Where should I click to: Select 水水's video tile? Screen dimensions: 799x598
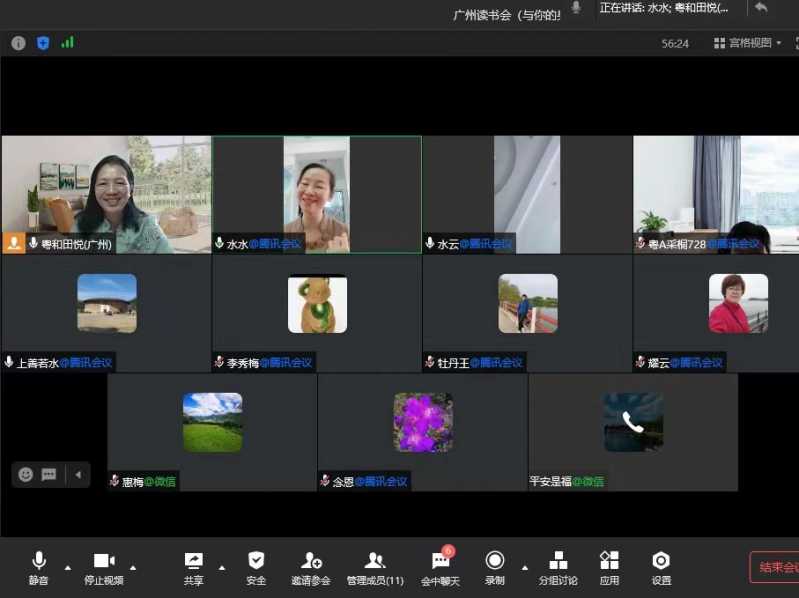(x=316, y=194)
